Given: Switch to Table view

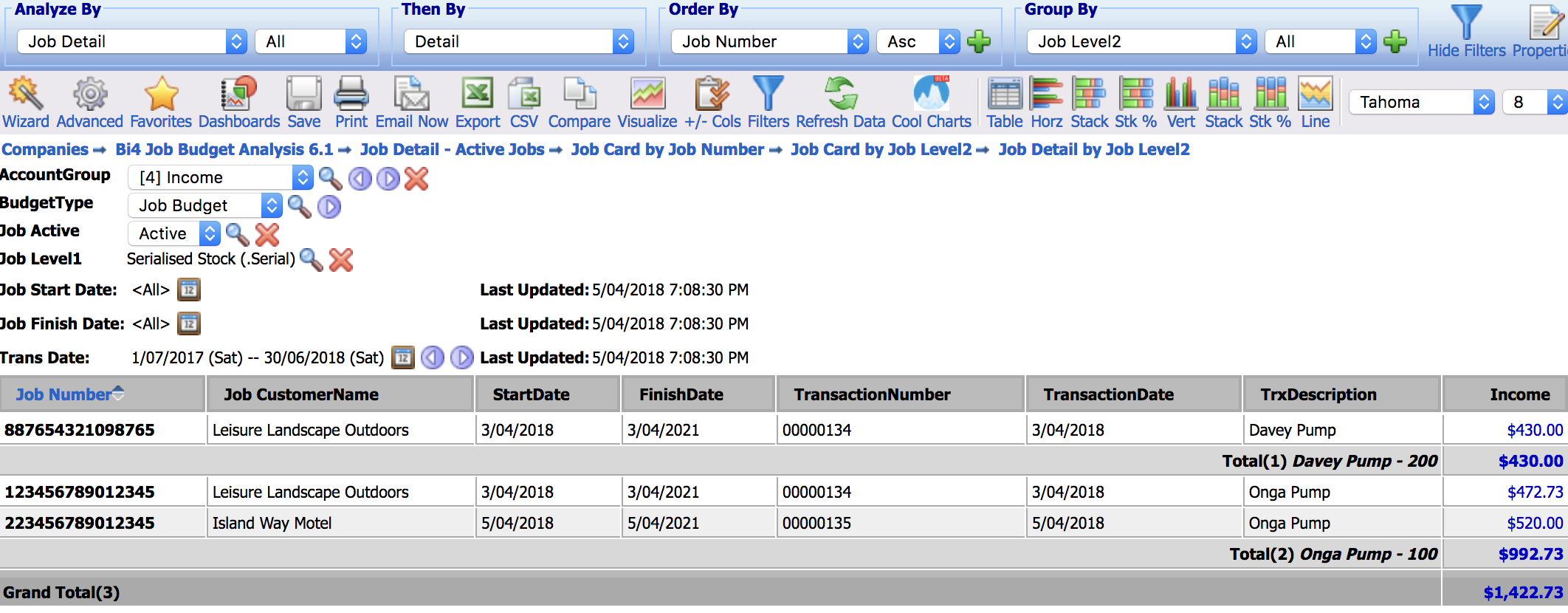Looking at the screenshot, I should (1005, 103).
